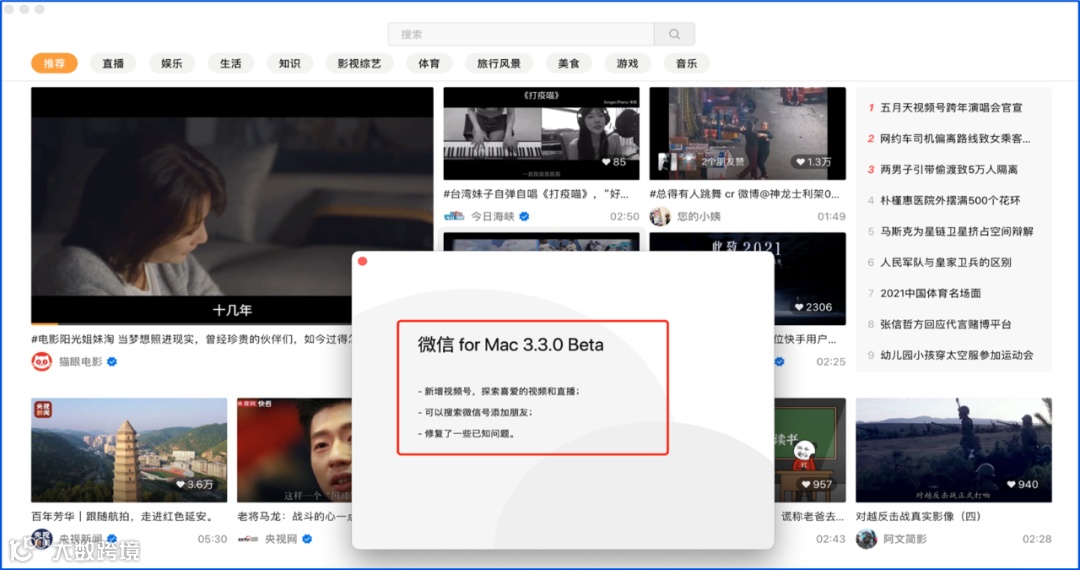
Task: Click the heart icon showing 85 likes
Action: [605, 162]
